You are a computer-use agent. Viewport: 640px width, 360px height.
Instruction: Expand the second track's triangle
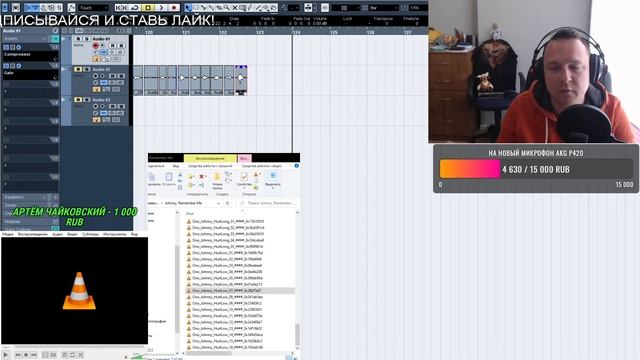point(64,69)
